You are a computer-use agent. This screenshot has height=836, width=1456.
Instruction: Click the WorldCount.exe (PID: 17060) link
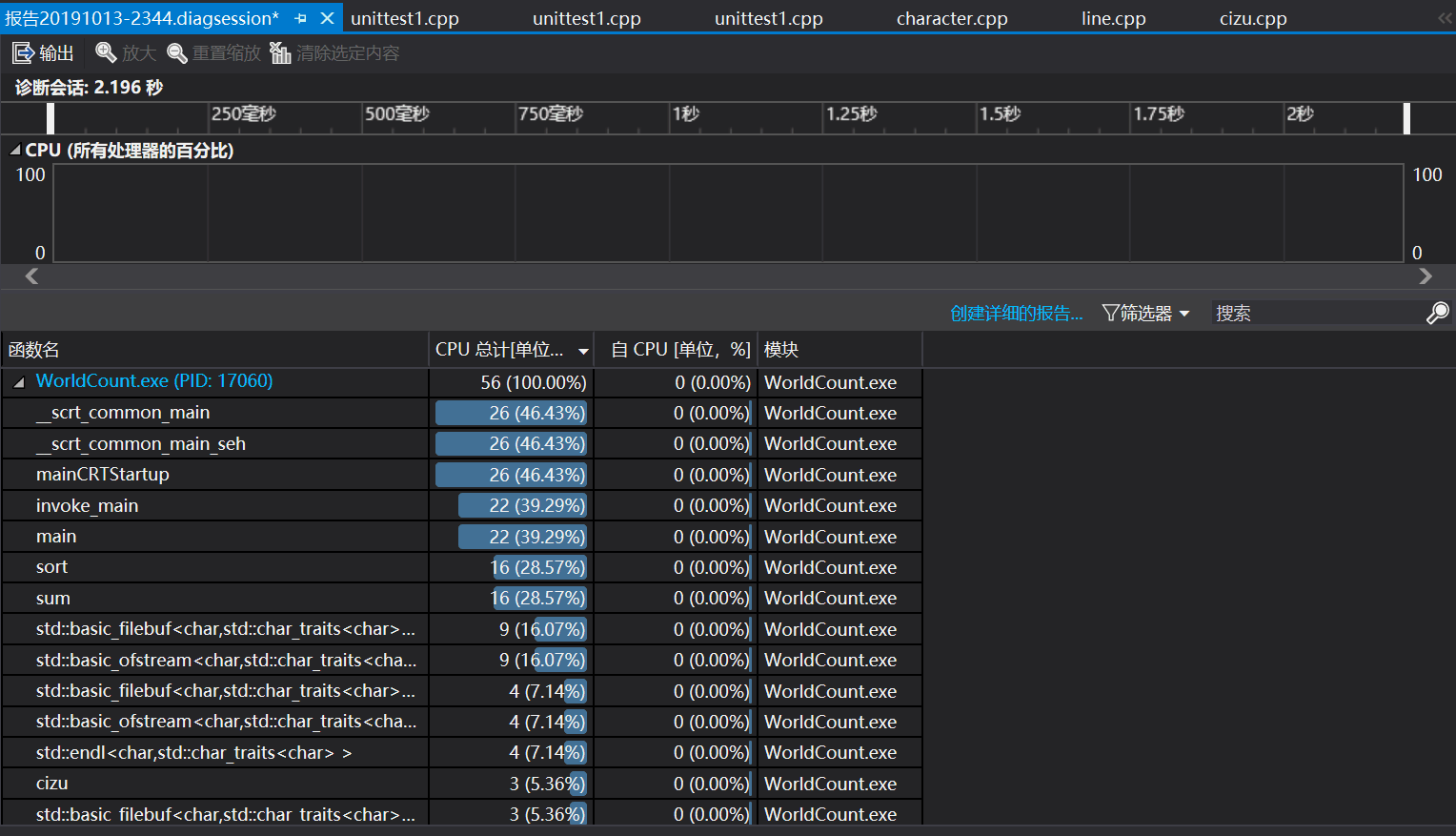[x=154, y=380]
